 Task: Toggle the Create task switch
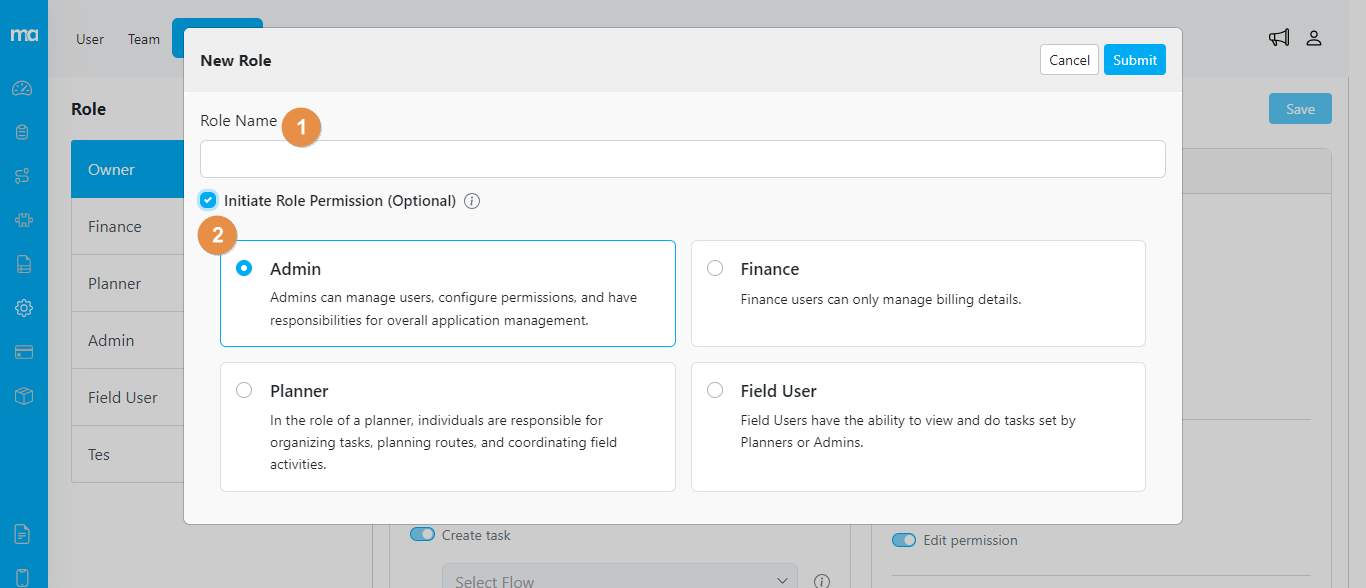(423, 535)
